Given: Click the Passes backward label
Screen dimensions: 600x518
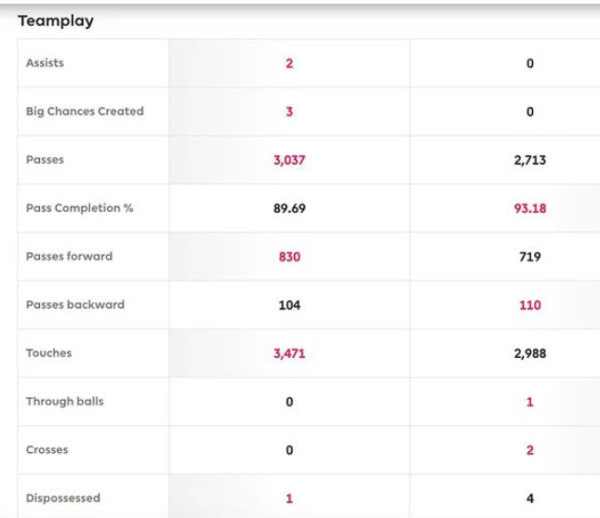Looking at the screenshot, I should 75,304.
